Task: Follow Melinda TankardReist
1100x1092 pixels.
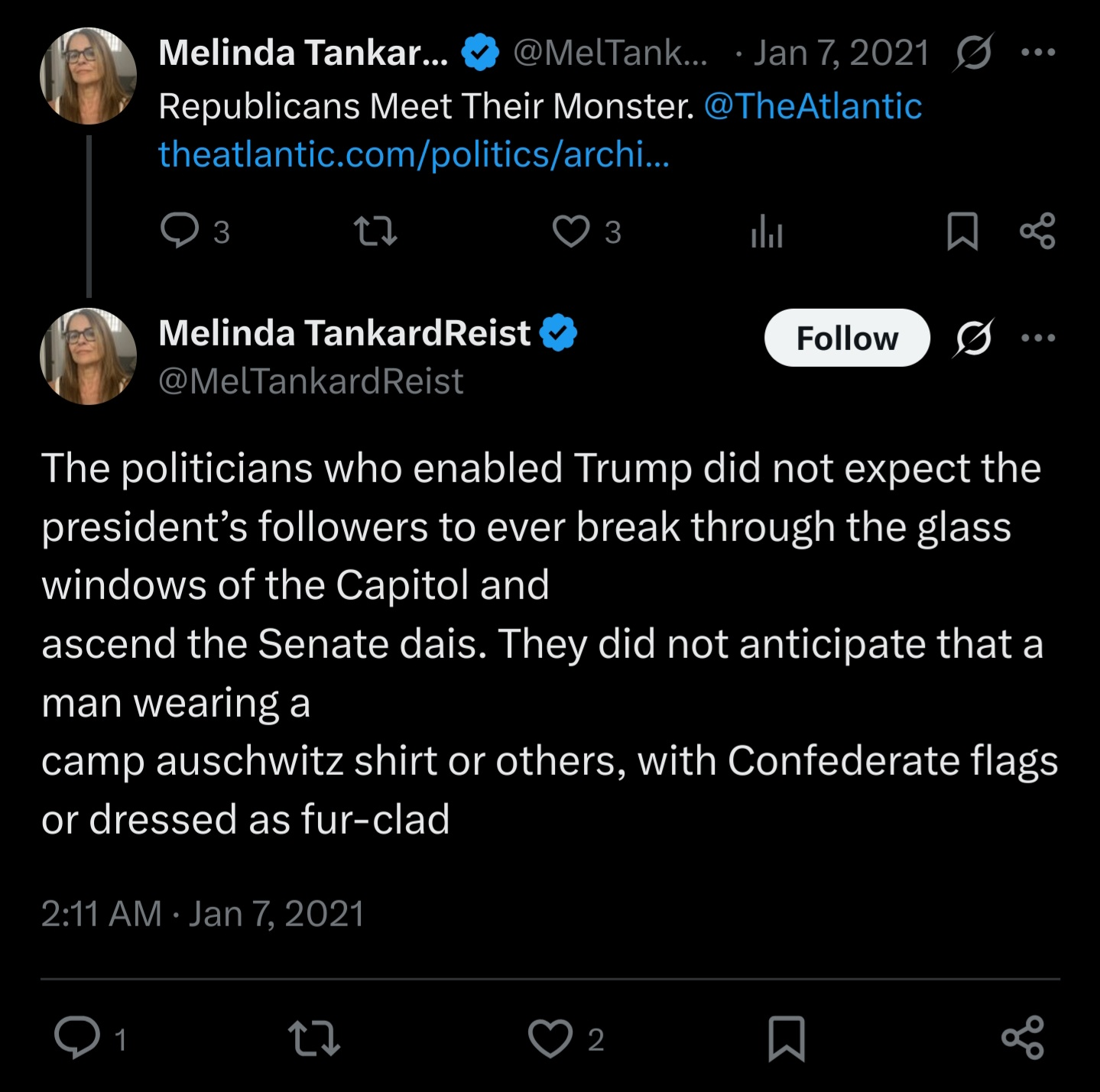Action: tap(847, 338)
